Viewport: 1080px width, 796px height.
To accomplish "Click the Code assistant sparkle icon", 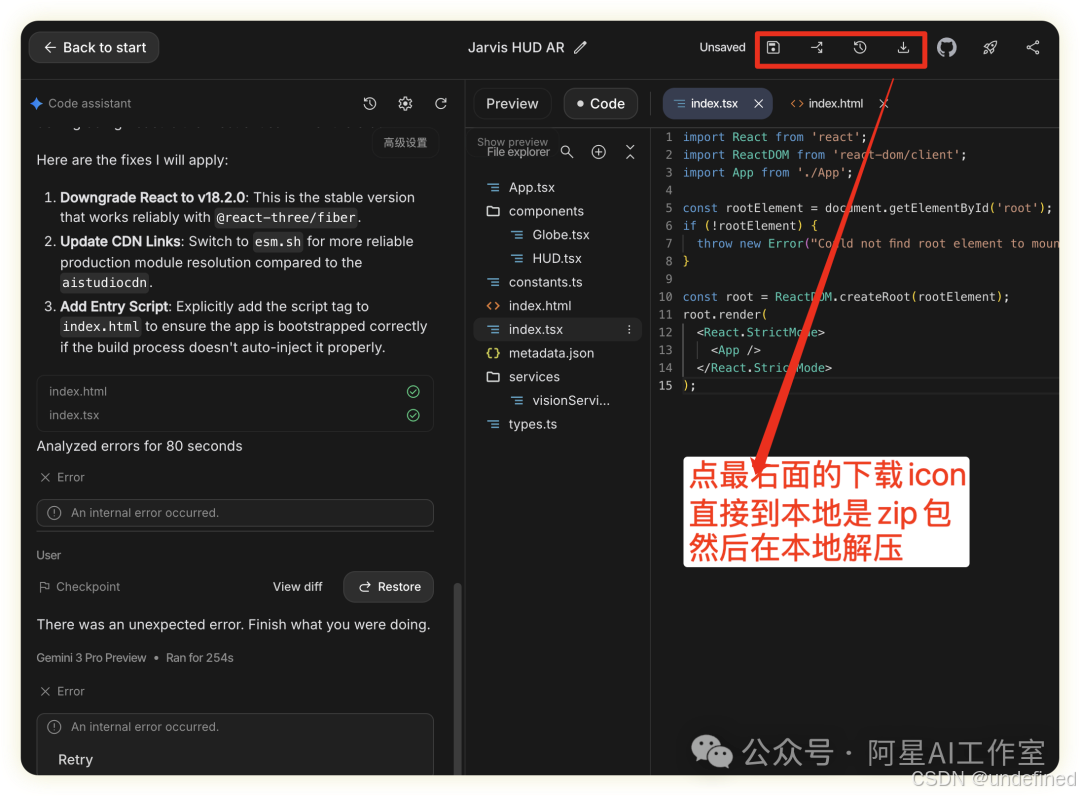I will [x=37, y=103].
